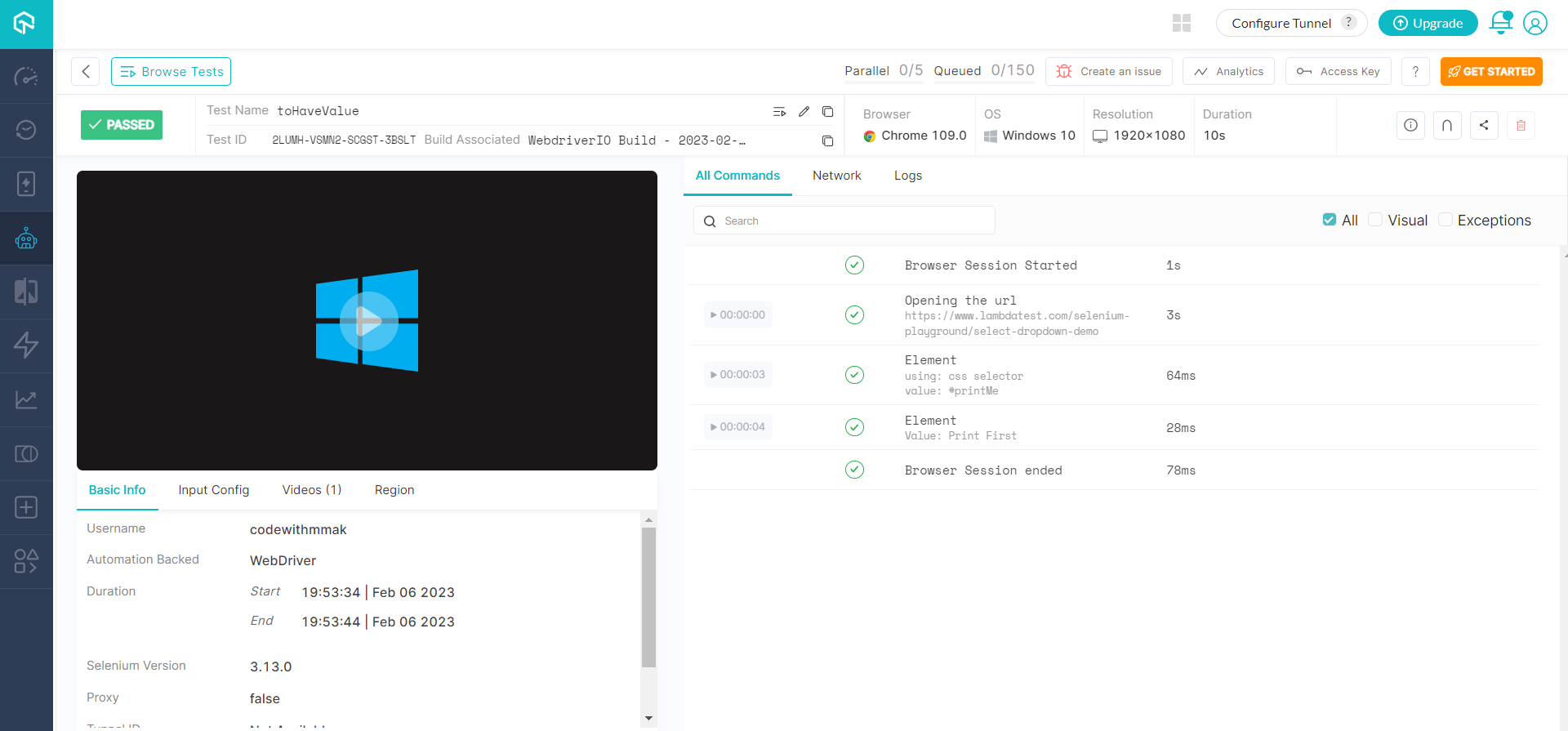1568x731 pixels.
Task: Select the Element Value Print First row
Action: (1113, 427)
